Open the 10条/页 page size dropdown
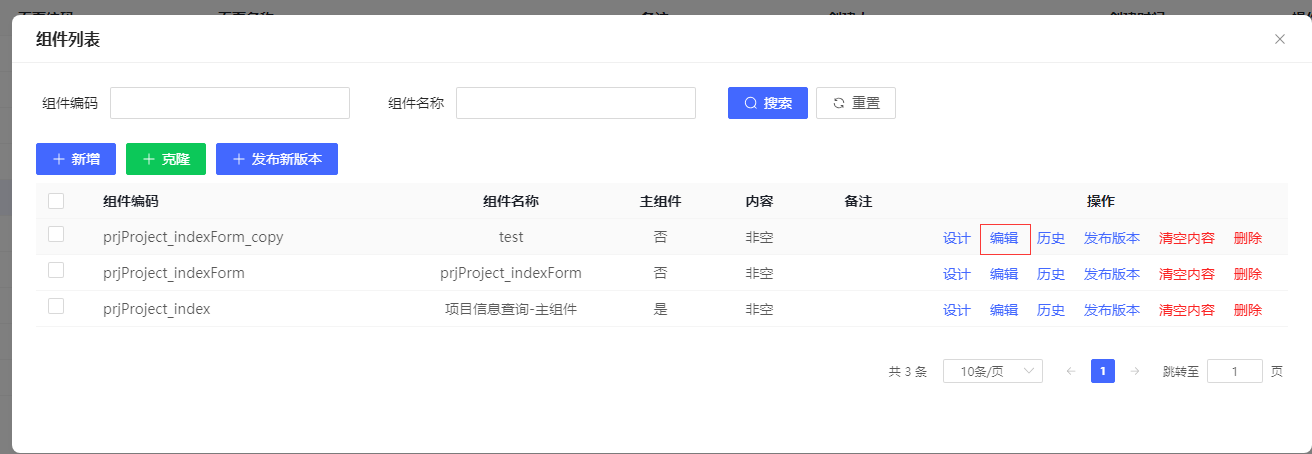Screen dimensions: 1312x454 pos(993,371)
